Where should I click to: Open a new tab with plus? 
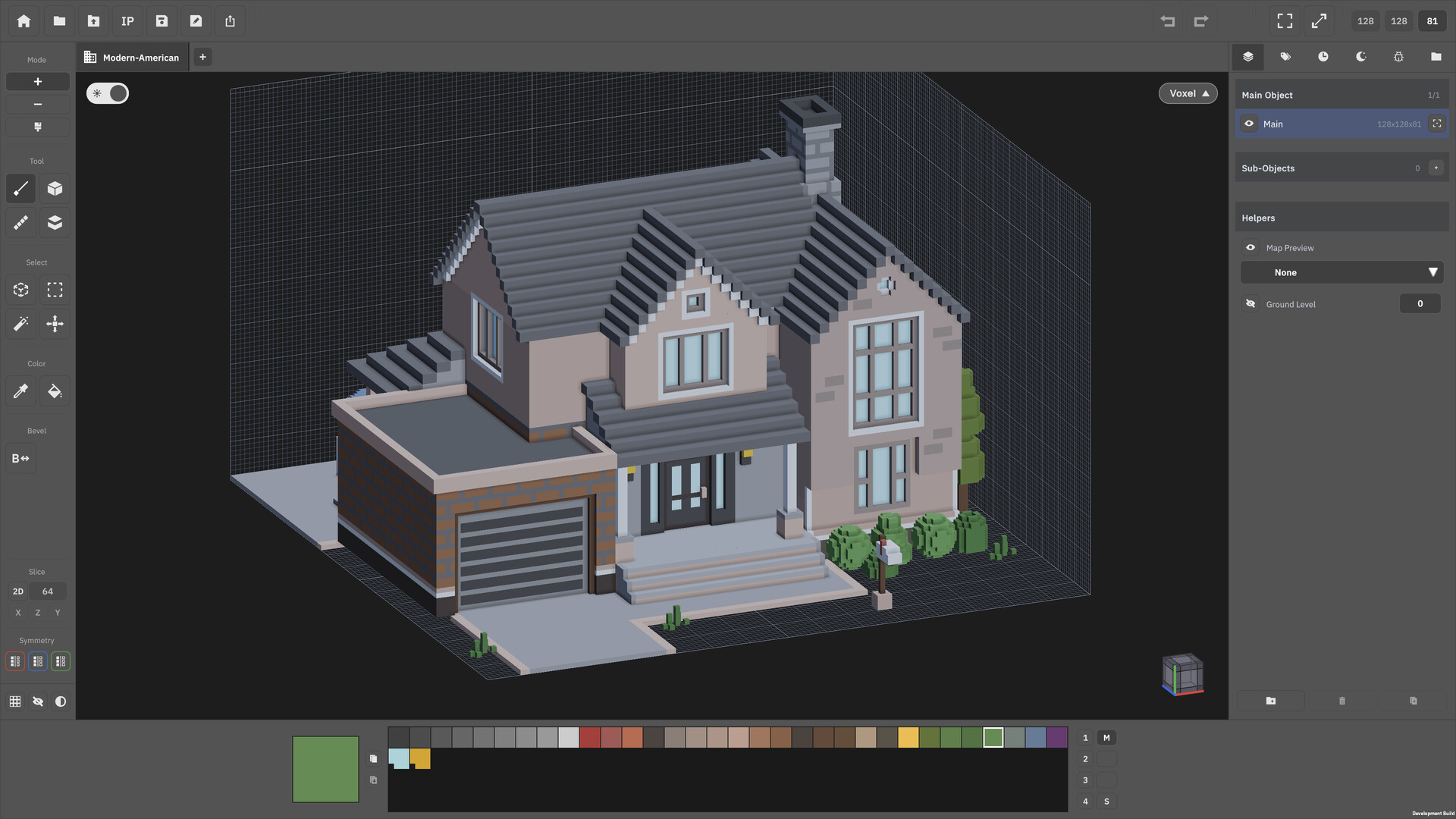click(x=202, y=57)
